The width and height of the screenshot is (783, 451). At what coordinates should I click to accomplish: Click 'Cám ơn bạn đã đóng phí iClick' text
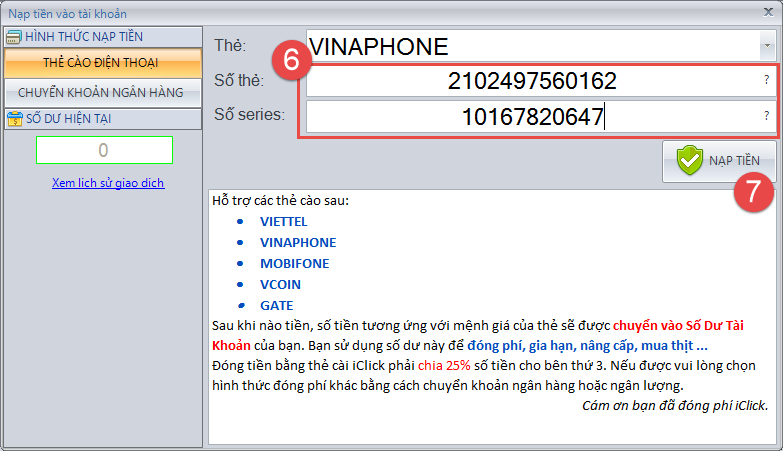(x=675, y=405)
